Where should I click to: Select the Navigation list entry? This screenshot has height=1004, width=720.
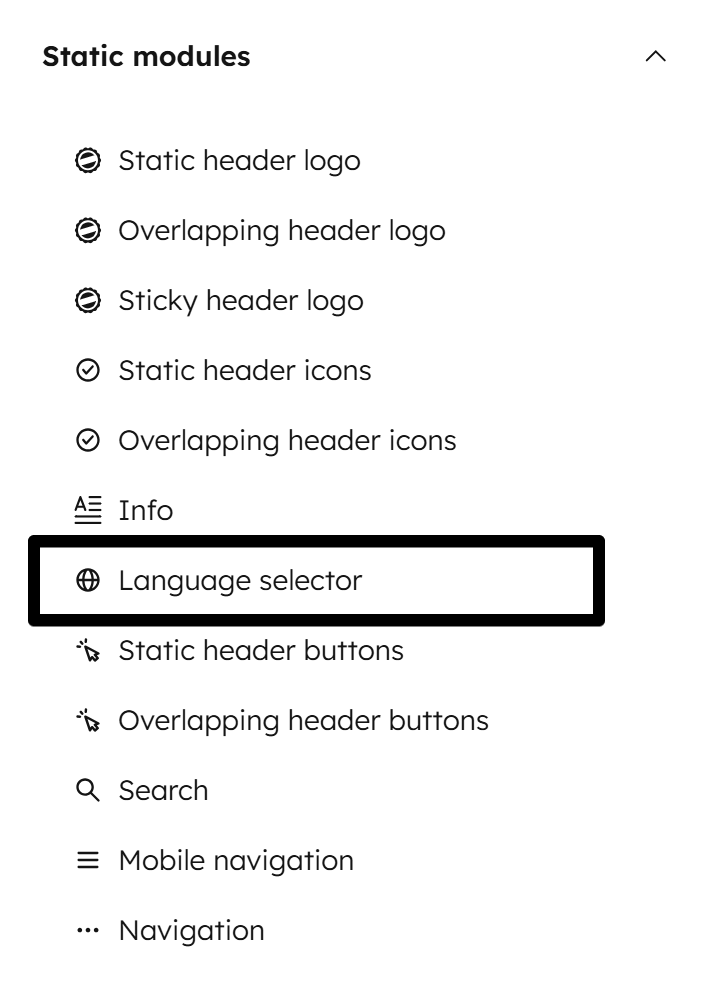click(191, 930)
